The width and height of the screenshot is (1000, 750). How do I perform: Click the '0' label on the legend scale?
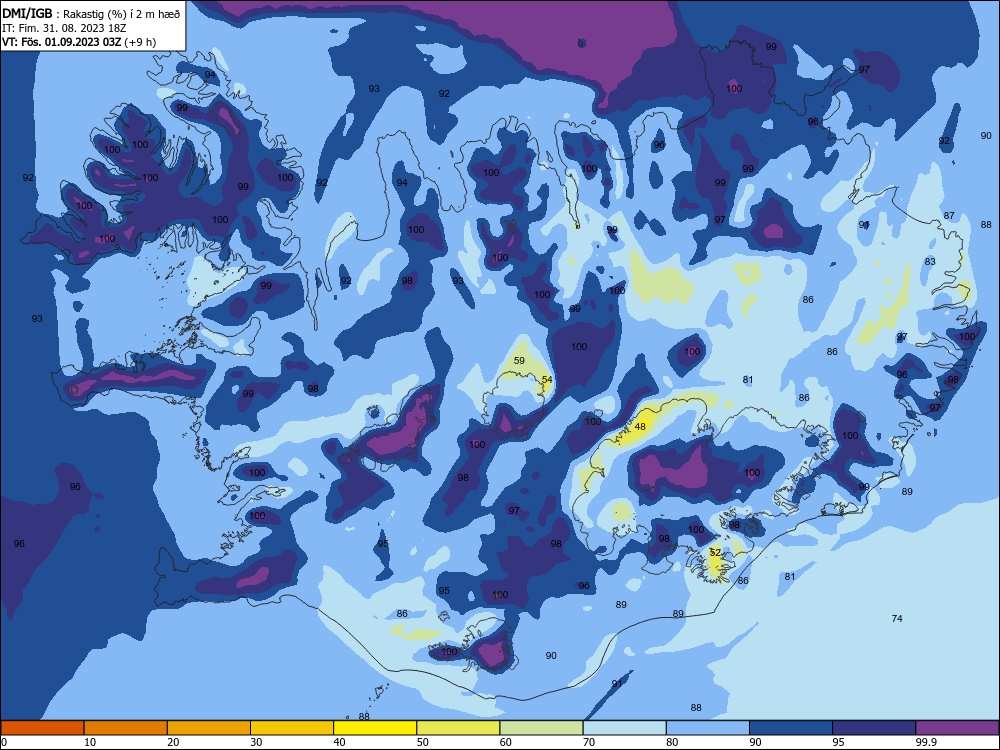(x=4, y=742)
